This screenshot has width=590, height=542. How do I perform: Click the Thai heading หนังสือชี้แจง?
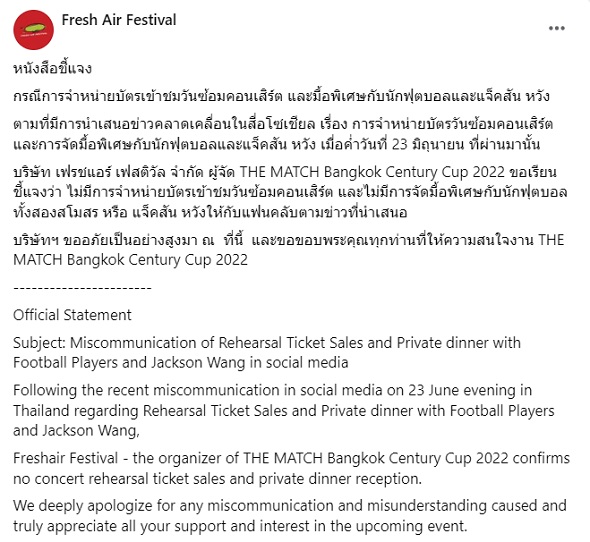click(52, 69)
